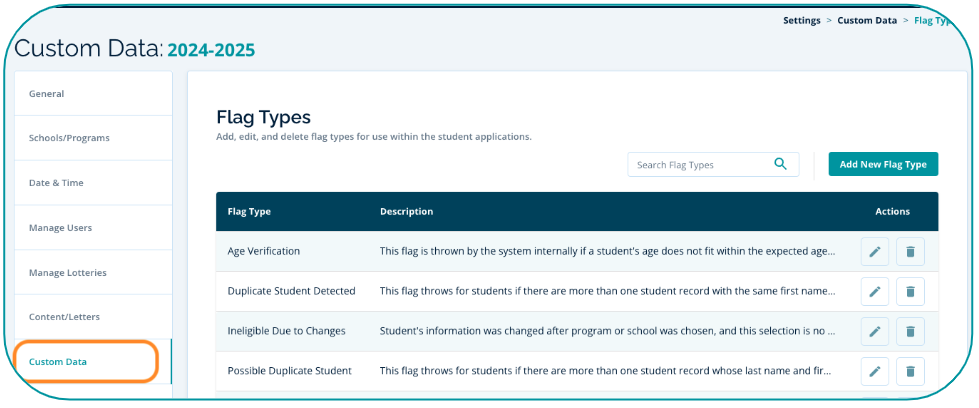Navigate to Settings in breadcrumb
The width and height of the screenshot is (979, 408).
pyautogui.click(x=801, y=20)
